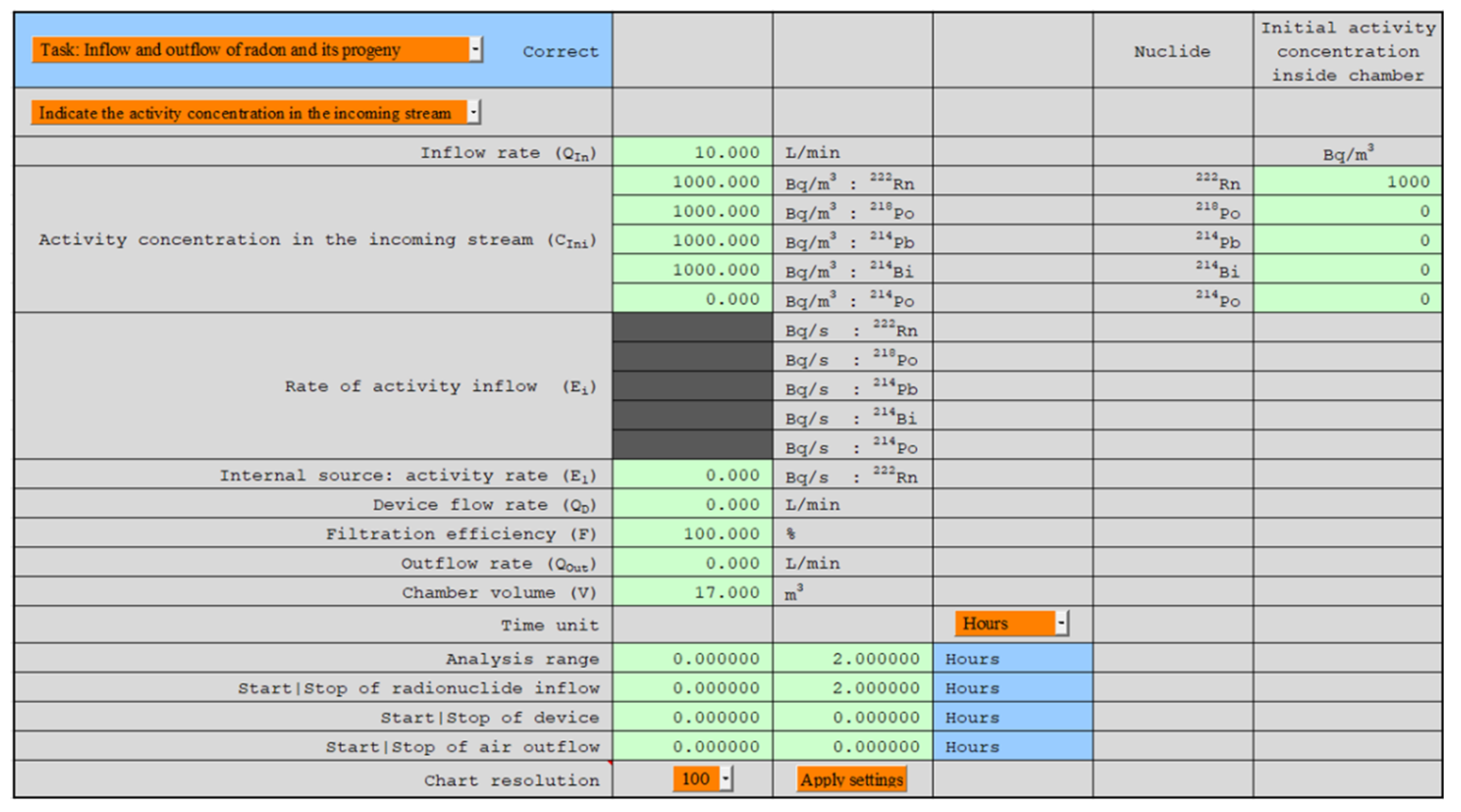
Task: Click the device stop time cell
Action: click(853, 717)
